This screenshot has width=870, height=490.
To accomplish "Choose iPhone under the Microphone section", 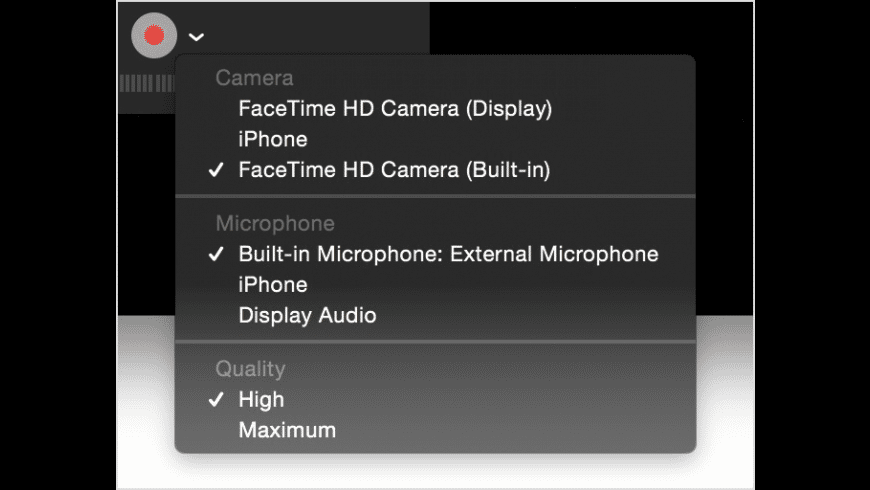I will tap(435, 285).
